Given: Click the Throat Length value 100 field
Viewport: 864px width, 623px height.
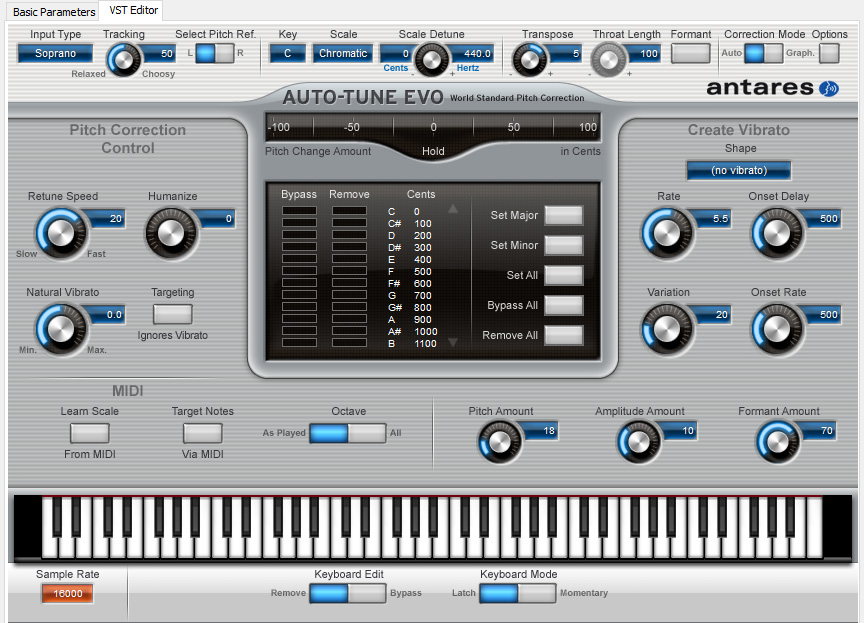Looking at the screenshot, I should [644, 54].
